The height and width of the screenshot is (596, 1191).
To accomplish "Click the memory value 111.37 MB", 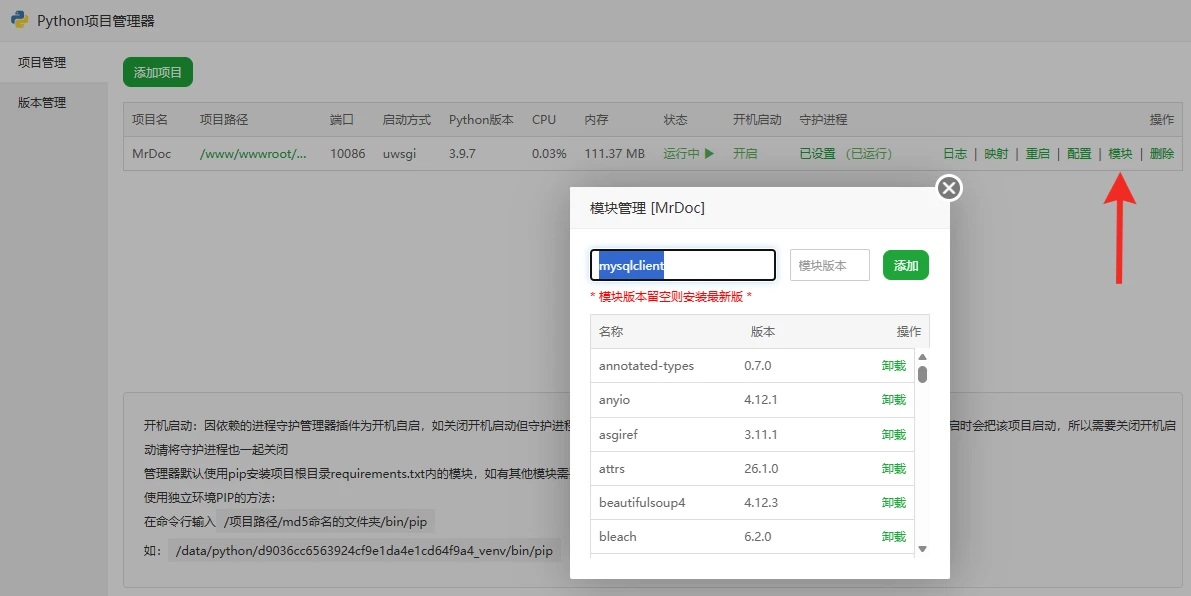I will (x=614, y=153).
